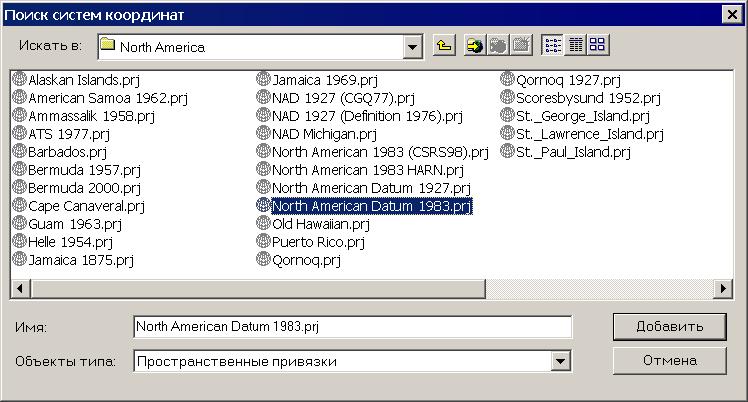Select Helle 1954.prj
748x402 pixels.
71,242
